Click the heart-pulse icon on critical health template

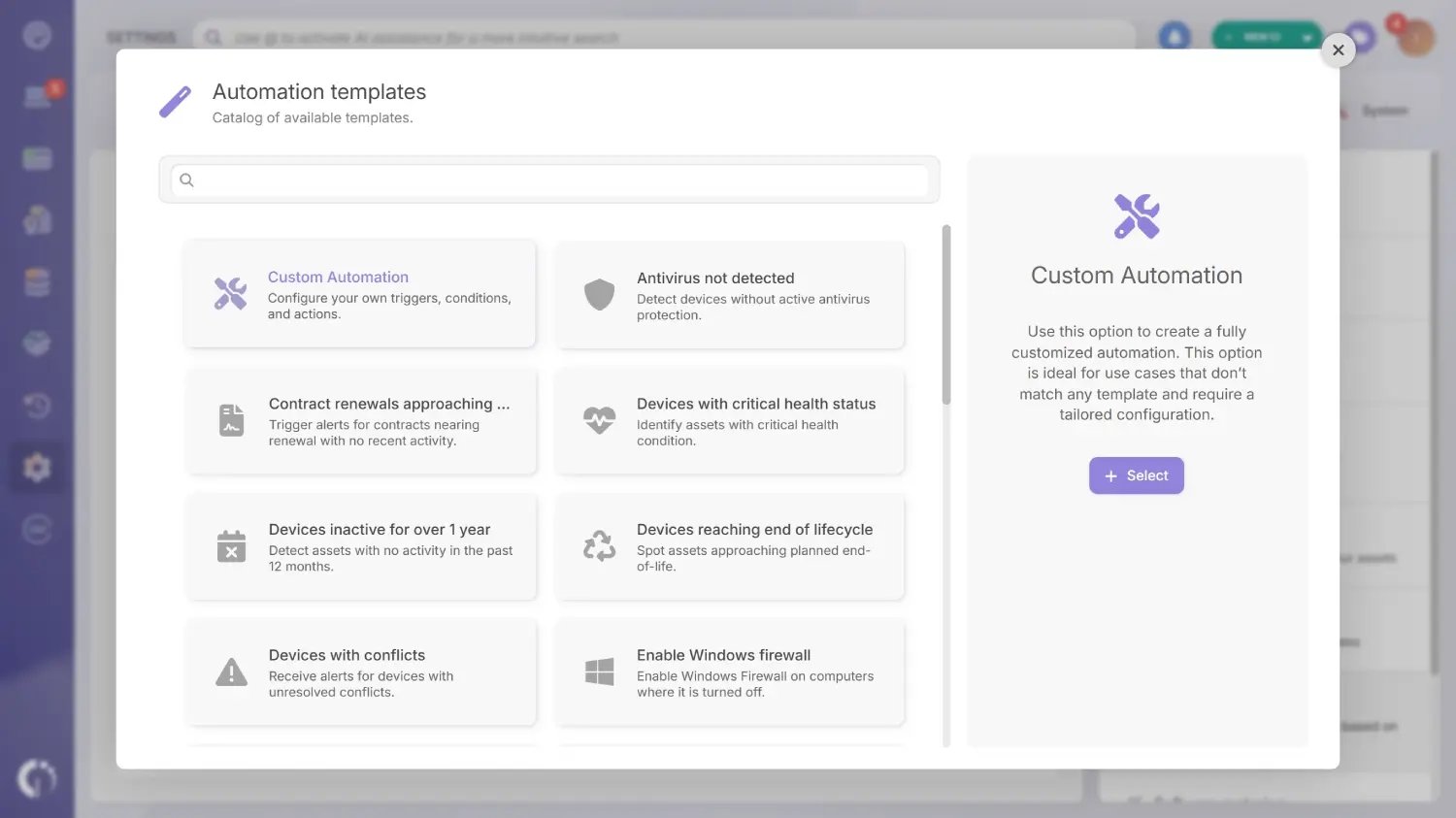click(x=599, y=420)
